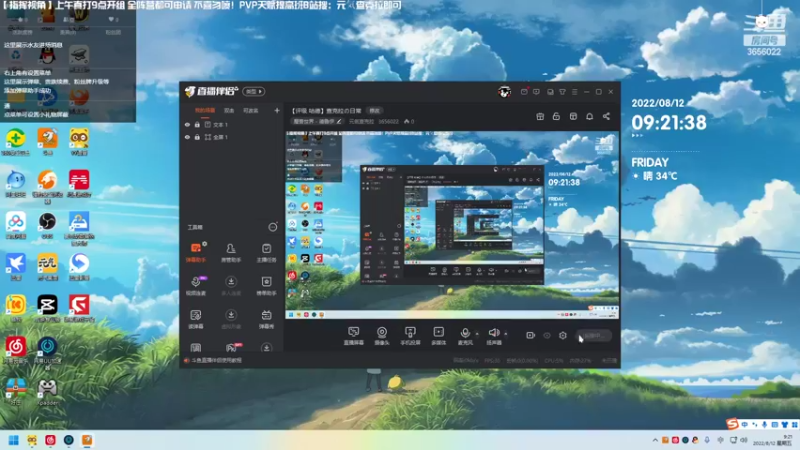Open the orange 直播伴侣 taskbar icon
The width and height of the screenshot is (800, 450).
click(x=87, y=440)
